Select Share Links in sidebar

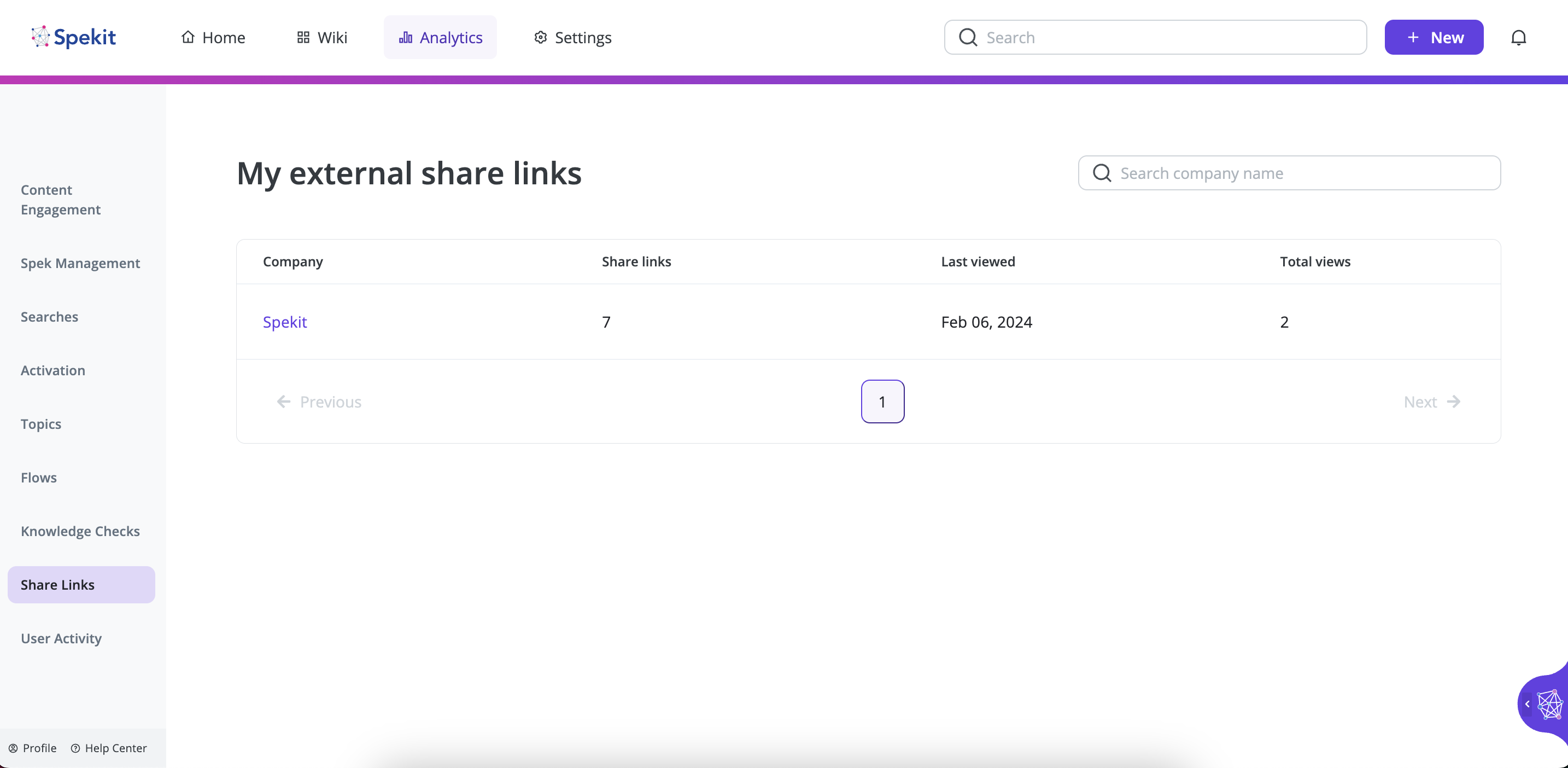click(81, 585)
